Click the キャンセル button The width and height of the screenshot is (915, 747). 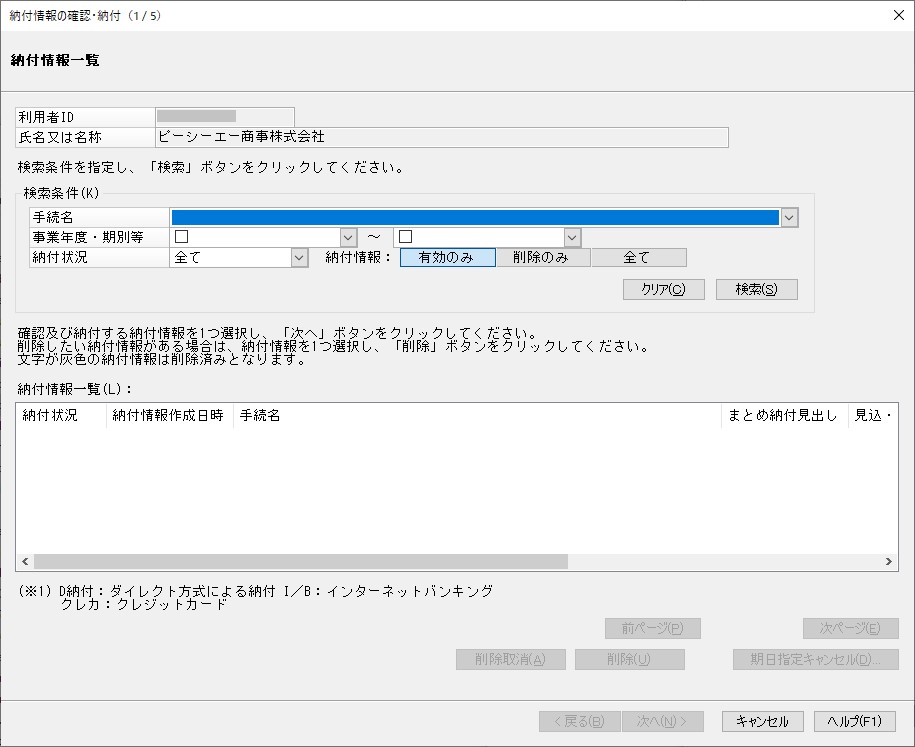pyautogui.click(x=762, y=721)
